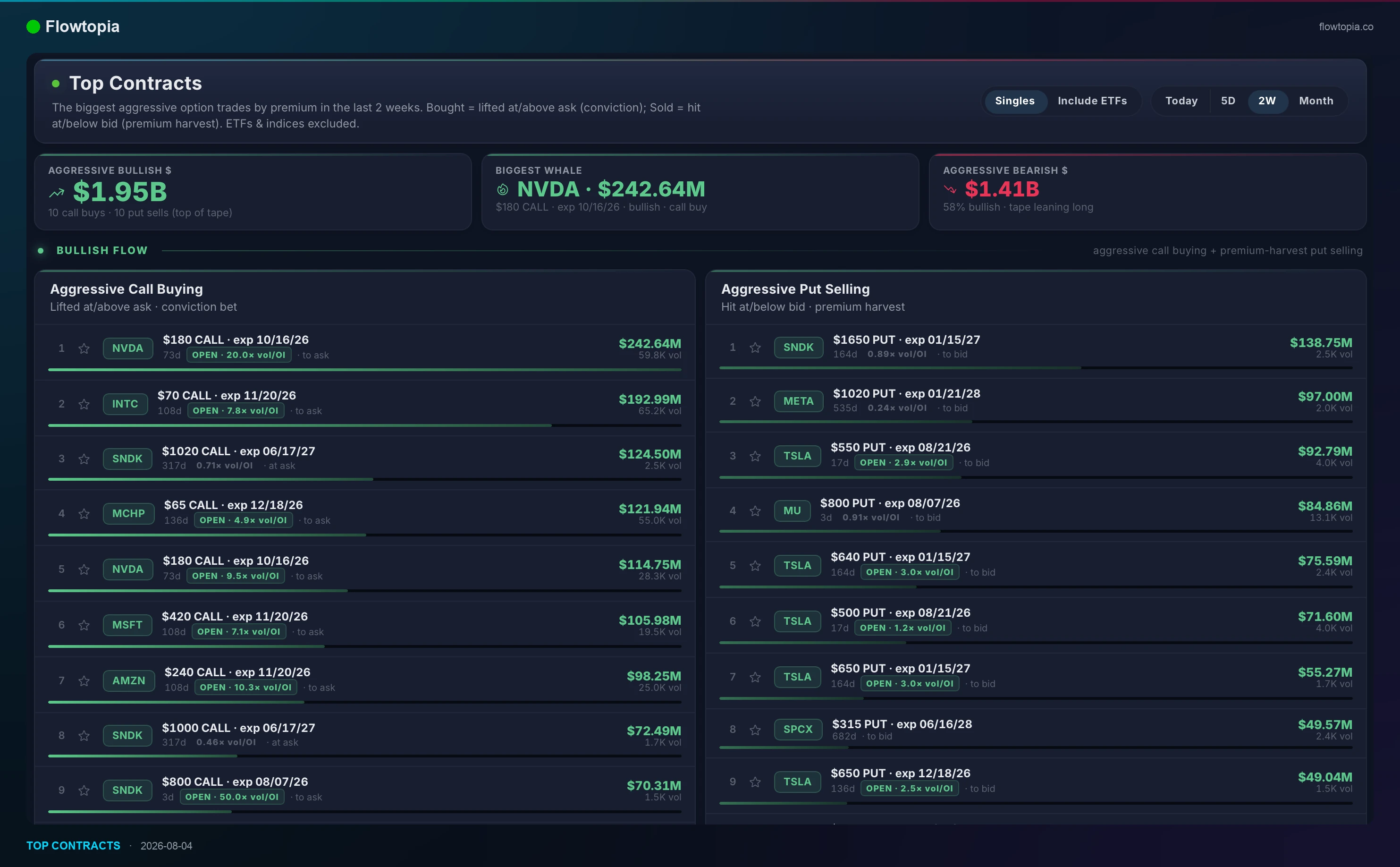Image resolution: width=1400 pixels, height=867 pixels.
Task: Select the 5D timeframe
Action: coord(1228,101)
